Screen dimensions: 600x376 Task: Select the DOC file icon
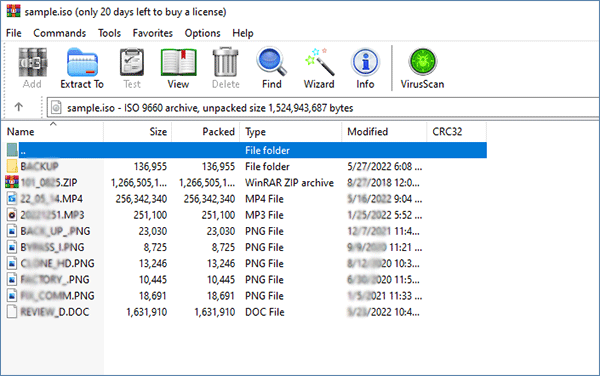12,312
